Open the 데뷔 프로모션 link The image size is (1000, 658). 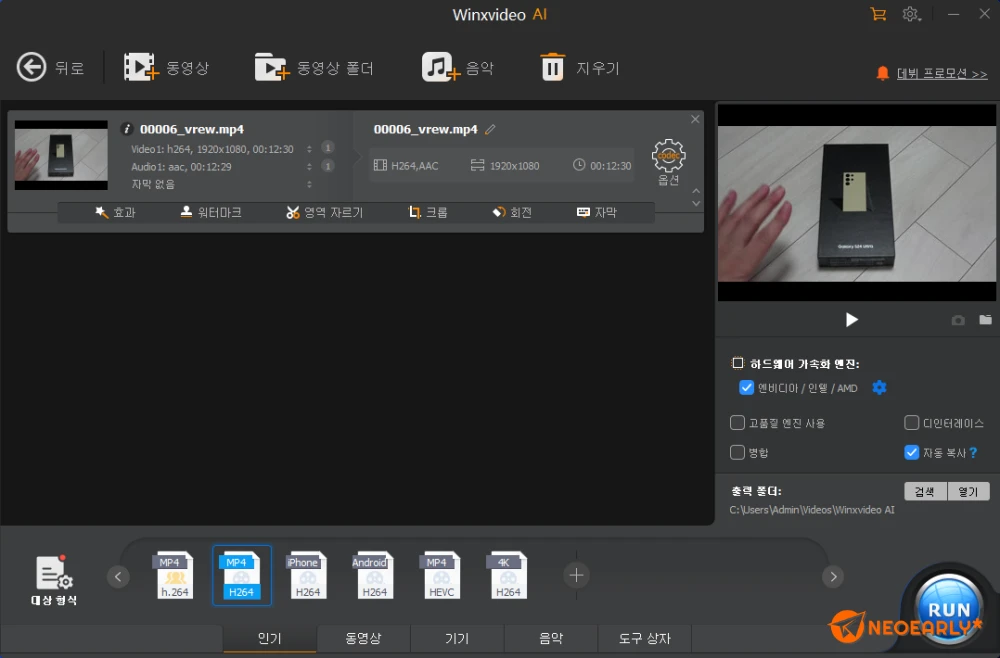pyautogui.click(x=942, y=73)
